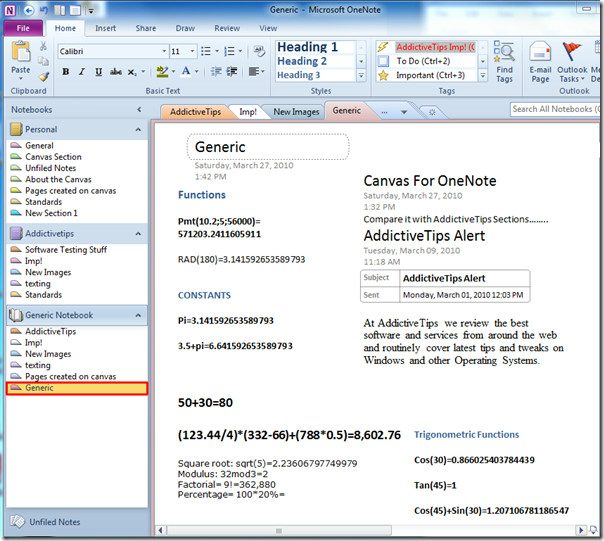Collapse the Personal notebook
Image resolution: width=604 pixels, height=541 pixels.
click(x=138, y=129)
